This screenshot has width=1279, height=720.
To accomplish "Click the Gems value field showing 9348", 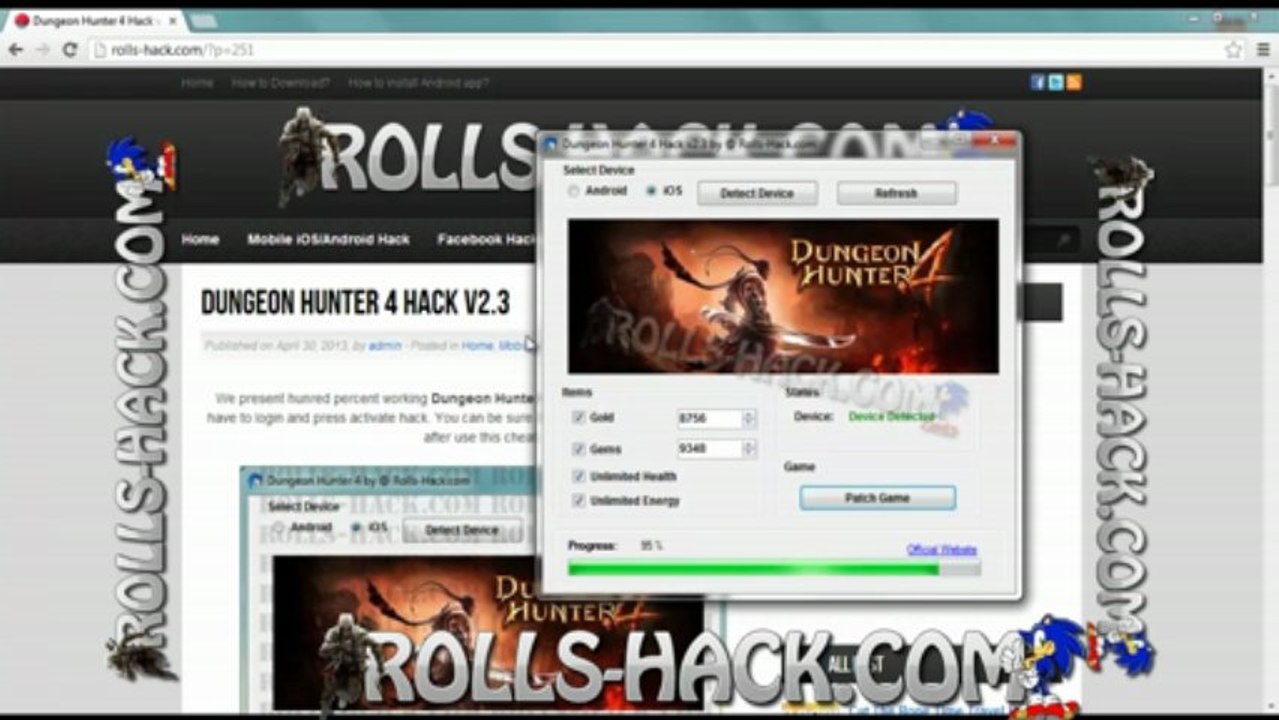I will [x=710, y=449].
